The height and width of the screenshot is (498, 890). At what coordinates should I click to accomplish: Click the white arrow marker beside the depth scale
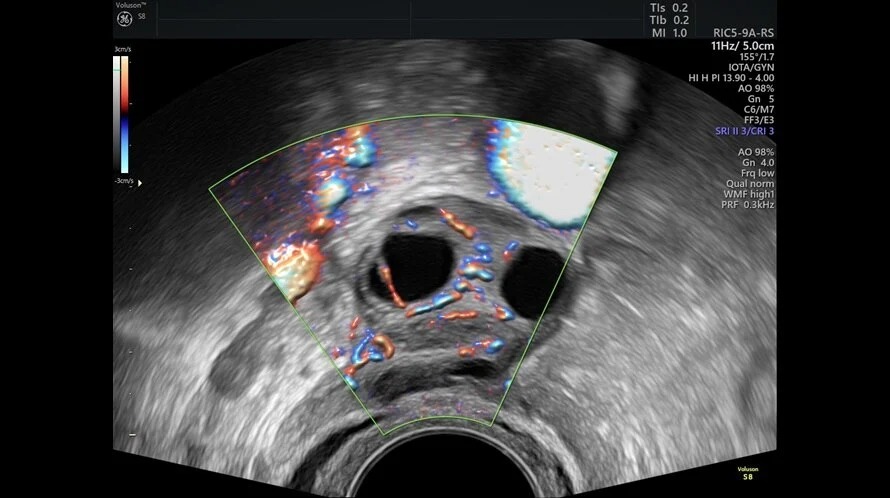click(x=140, y=183)
